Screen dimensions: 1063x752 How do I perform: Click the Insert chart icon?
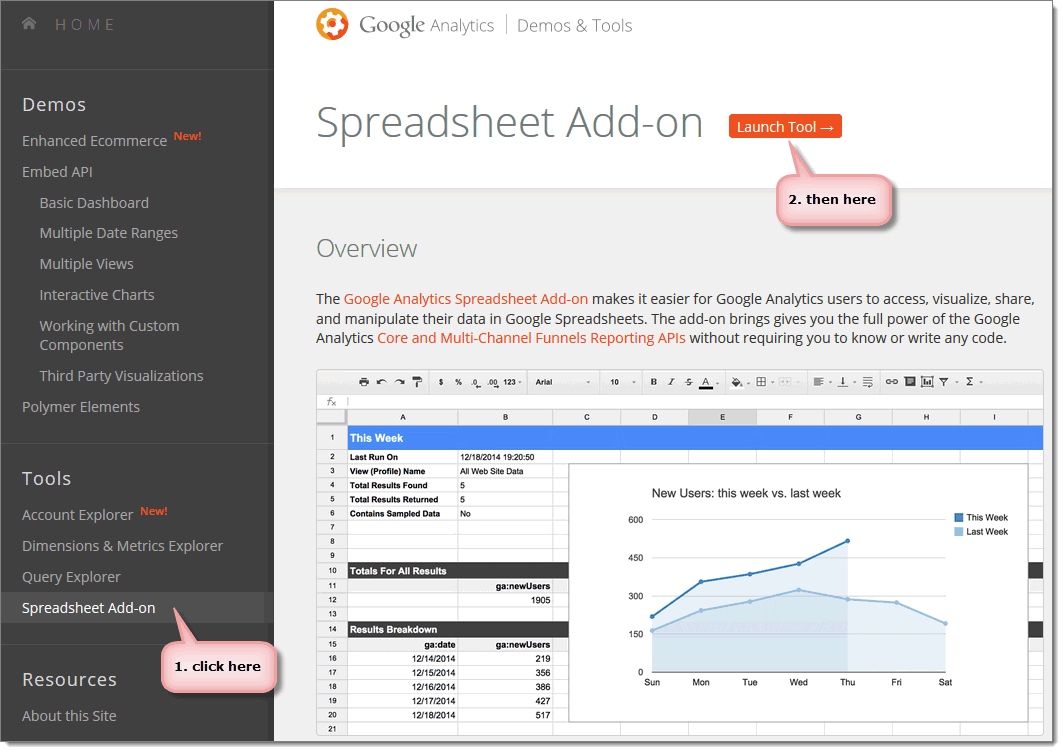pyautogui.click(x=927, y=382)
